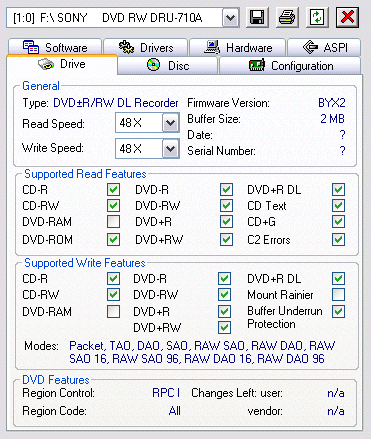Image resolution: width=371 pixels, height=439 pixels.
Task: Toggle Mount Rainier write checkbox
Action: pyautogui.click(x=338, y=294)
